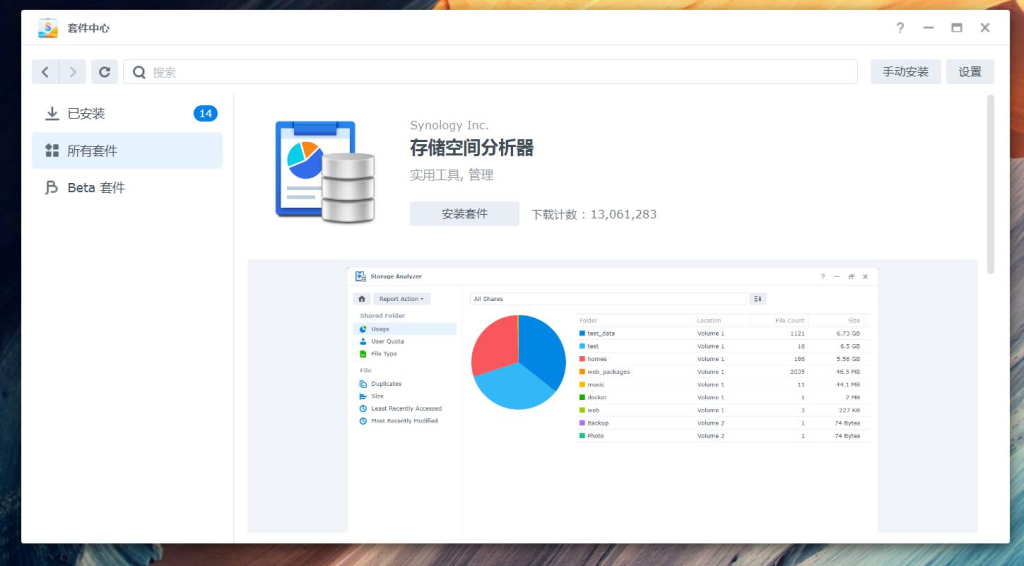Select Least Recently Accessed in the screenshot

[x=405, y=409]
